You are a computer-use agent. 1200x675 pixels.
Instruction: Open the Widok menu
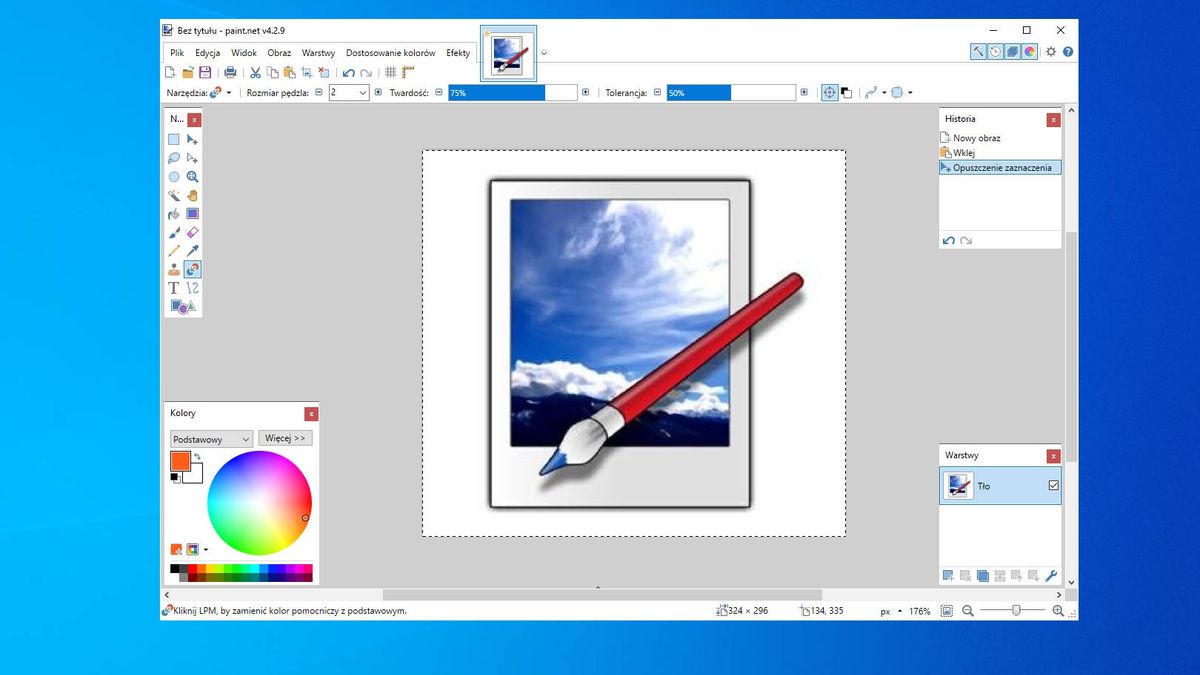pyautogui.click(x=244, y=52)
